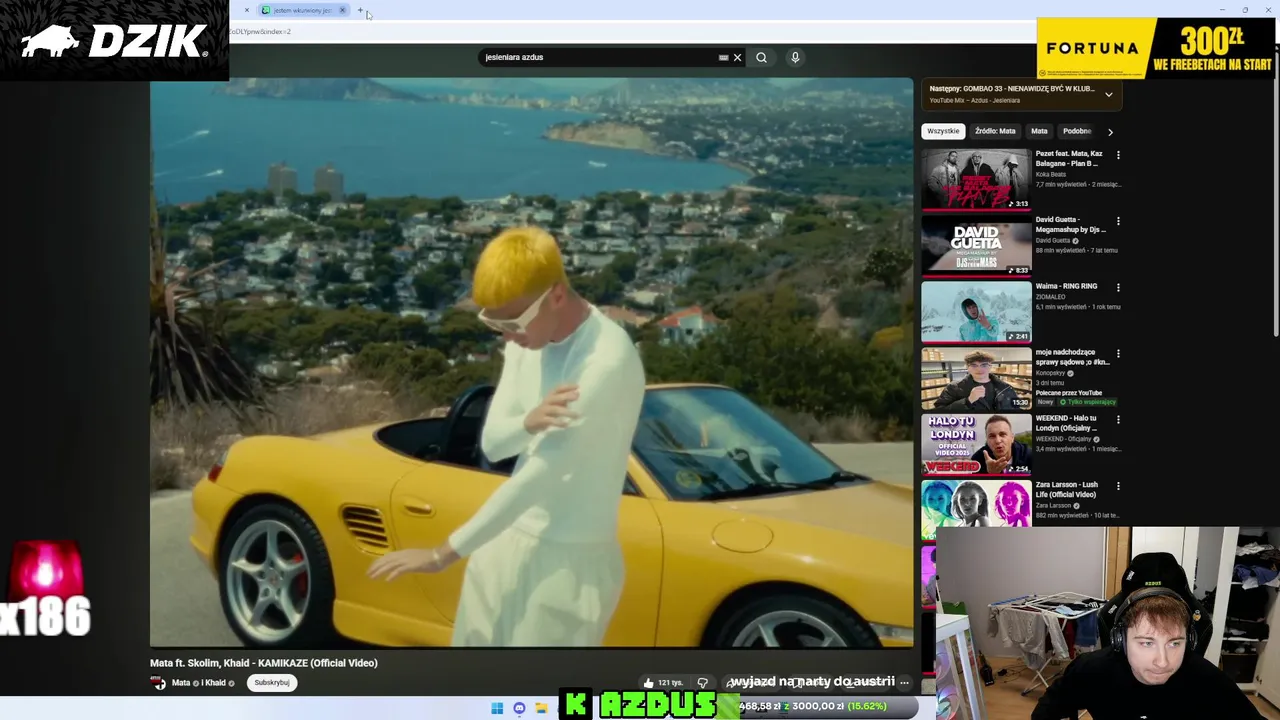The height and width of the screenshot is (720, 1280).
Task: Show more filter chips with right arrow
Action: pyautogui.click(x=1110, y=131)
